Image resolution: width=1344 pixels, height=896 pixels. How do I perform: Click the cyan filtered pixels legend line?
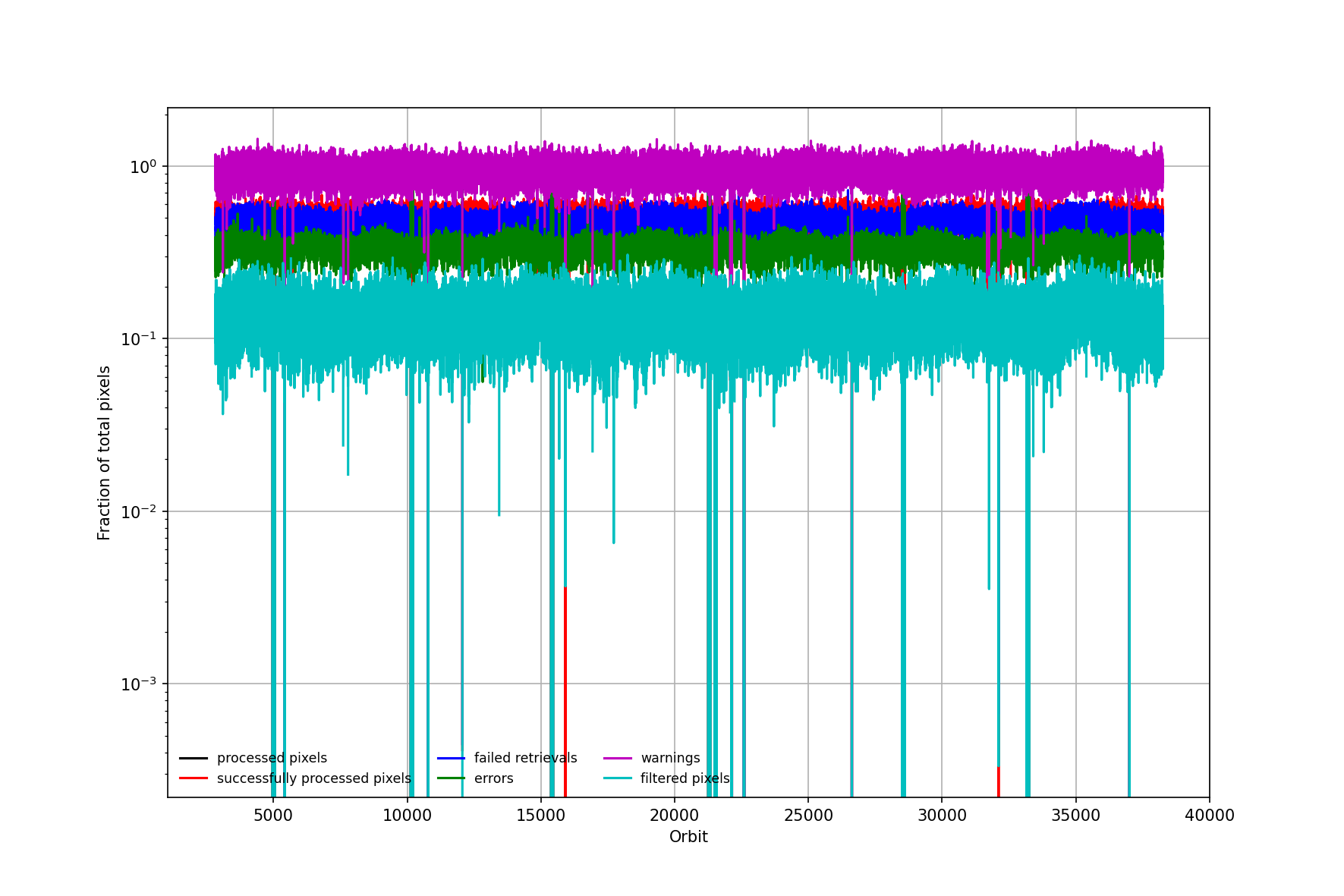[x=618, y=778]
